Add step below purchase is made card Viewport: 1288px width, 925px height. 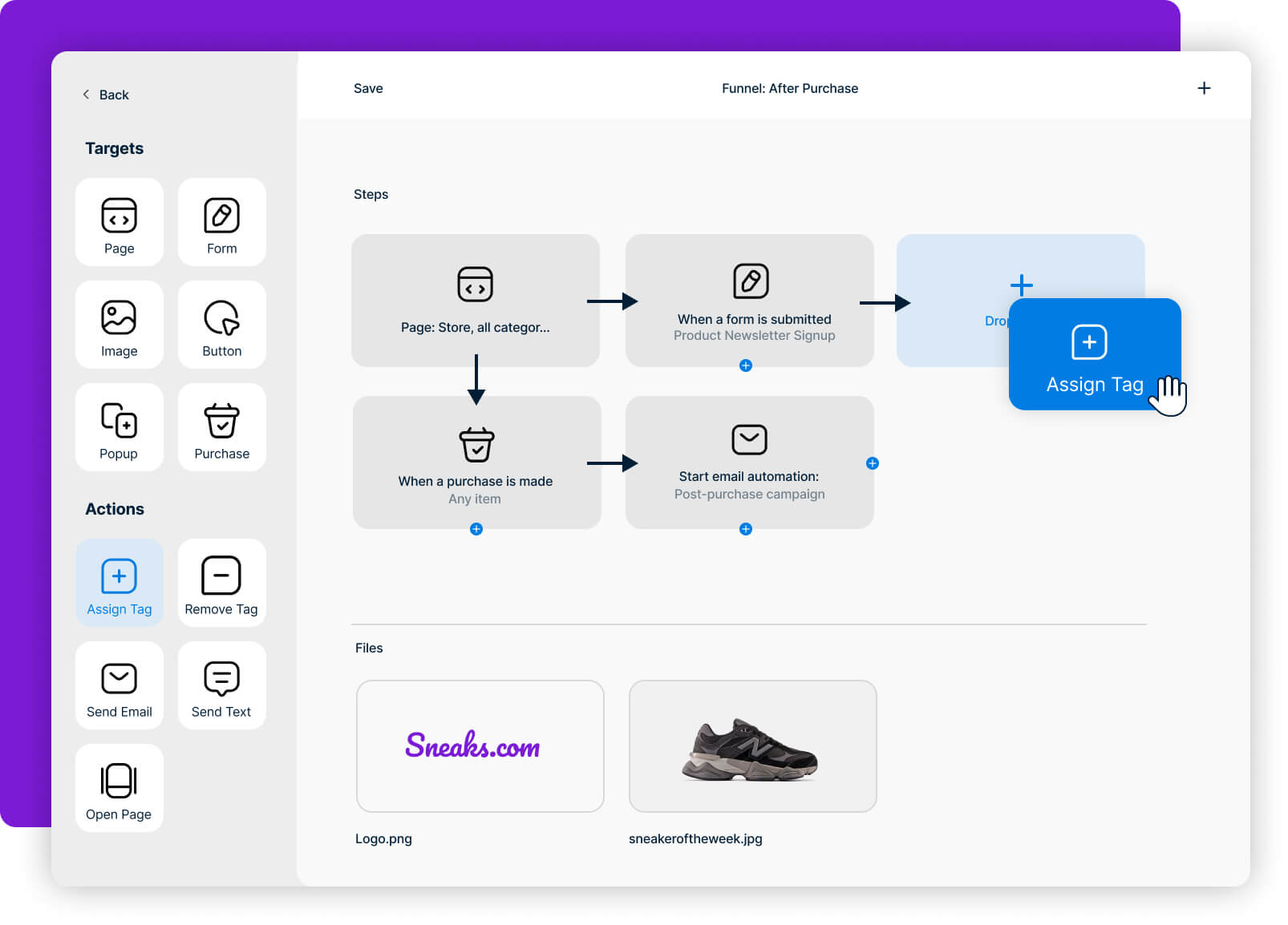pos(476,529)
